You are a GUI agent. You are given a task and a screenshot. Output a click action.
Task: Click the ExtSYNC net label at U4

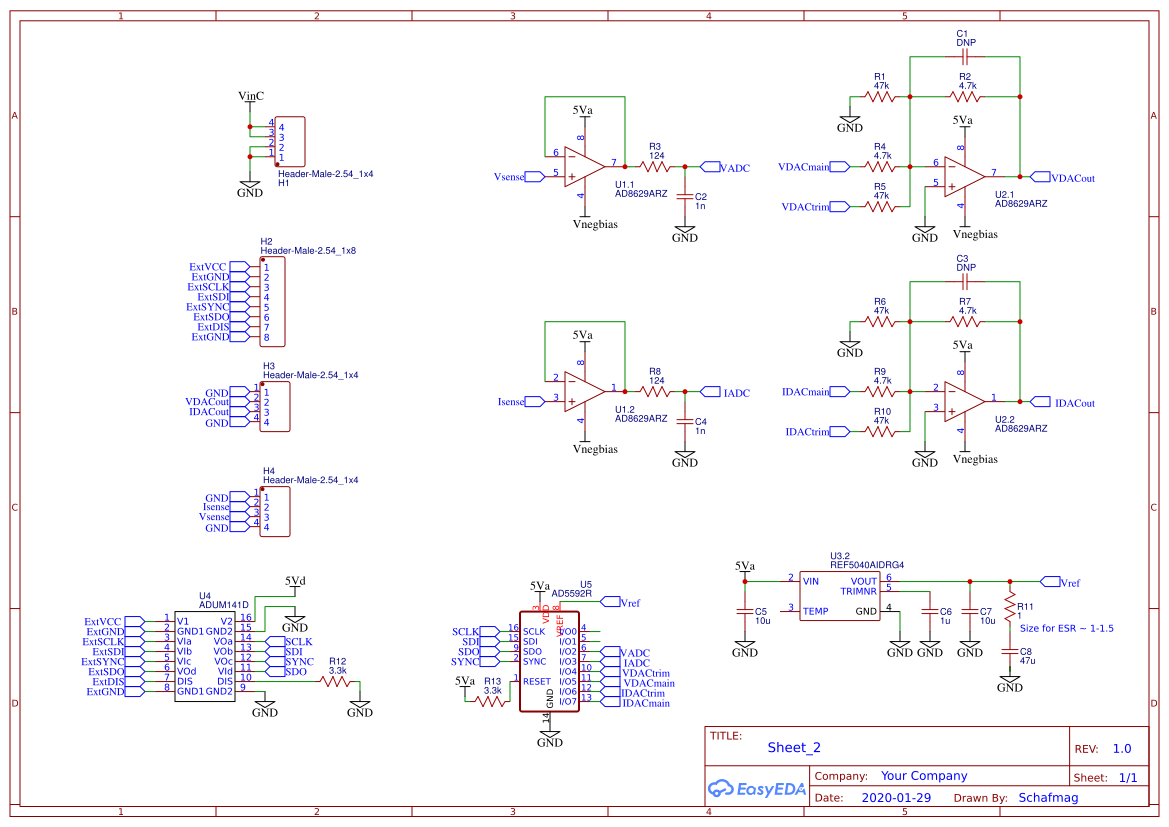[x=102, y=661]
